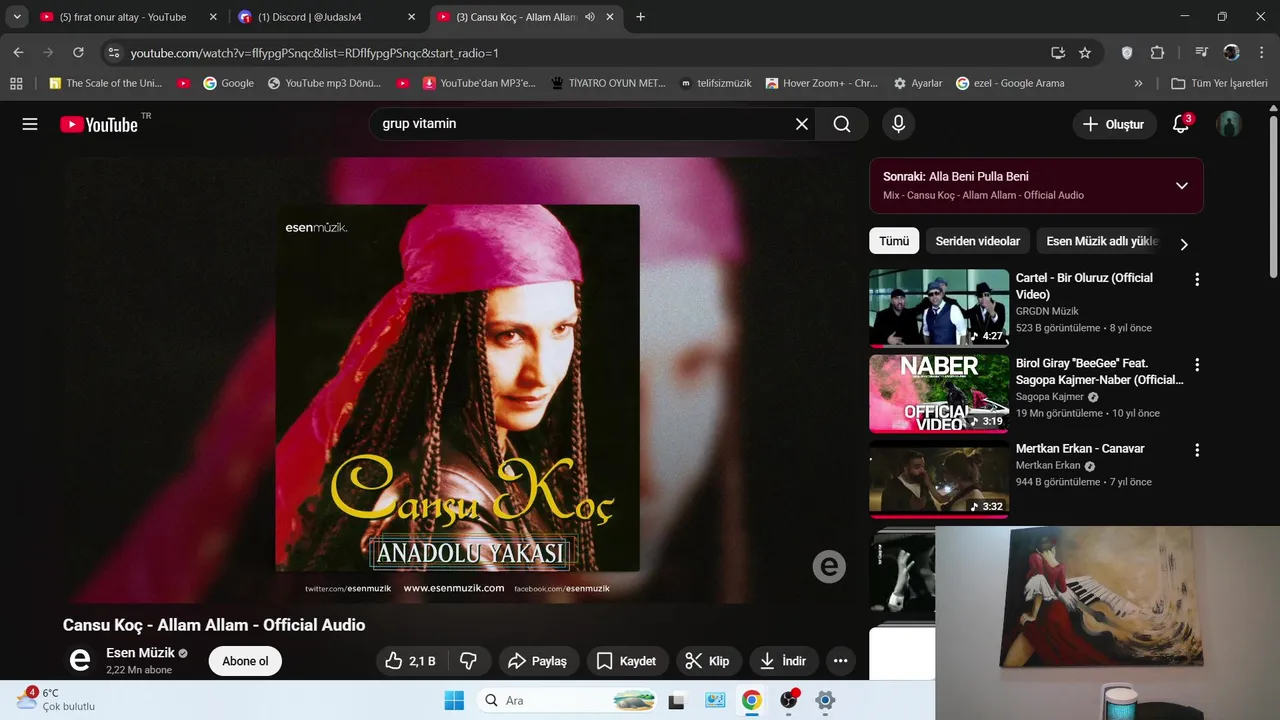Click the Windows taskbar Ara search box
The image size is (1280, 720).
567,700
